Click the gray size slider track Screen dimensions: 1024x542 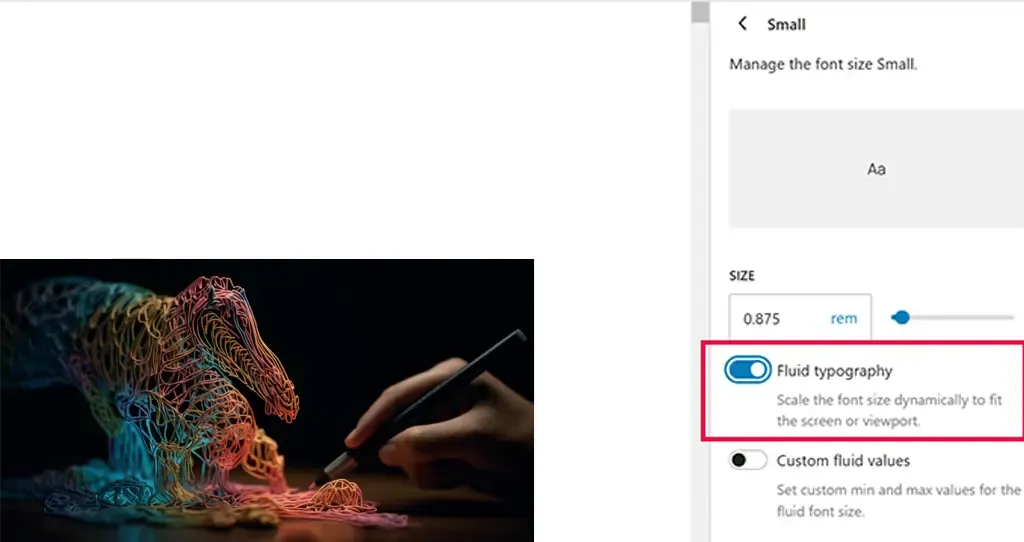pyautogui.click(x=961, y=317)
